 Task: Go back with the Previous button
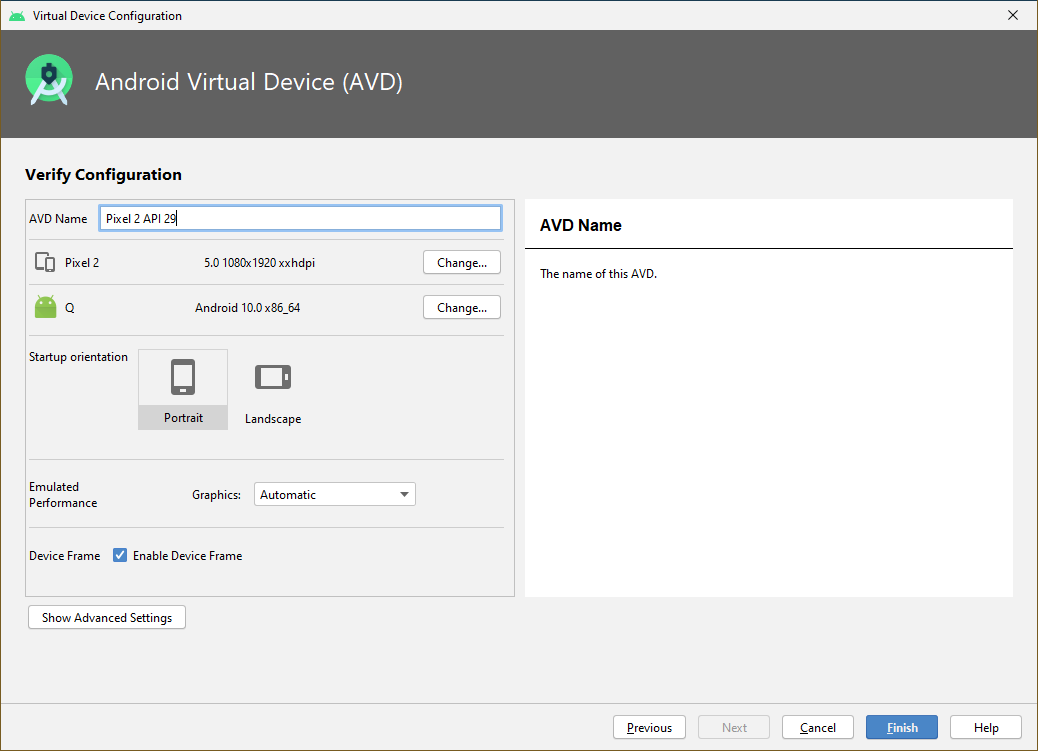coord(649,727)
